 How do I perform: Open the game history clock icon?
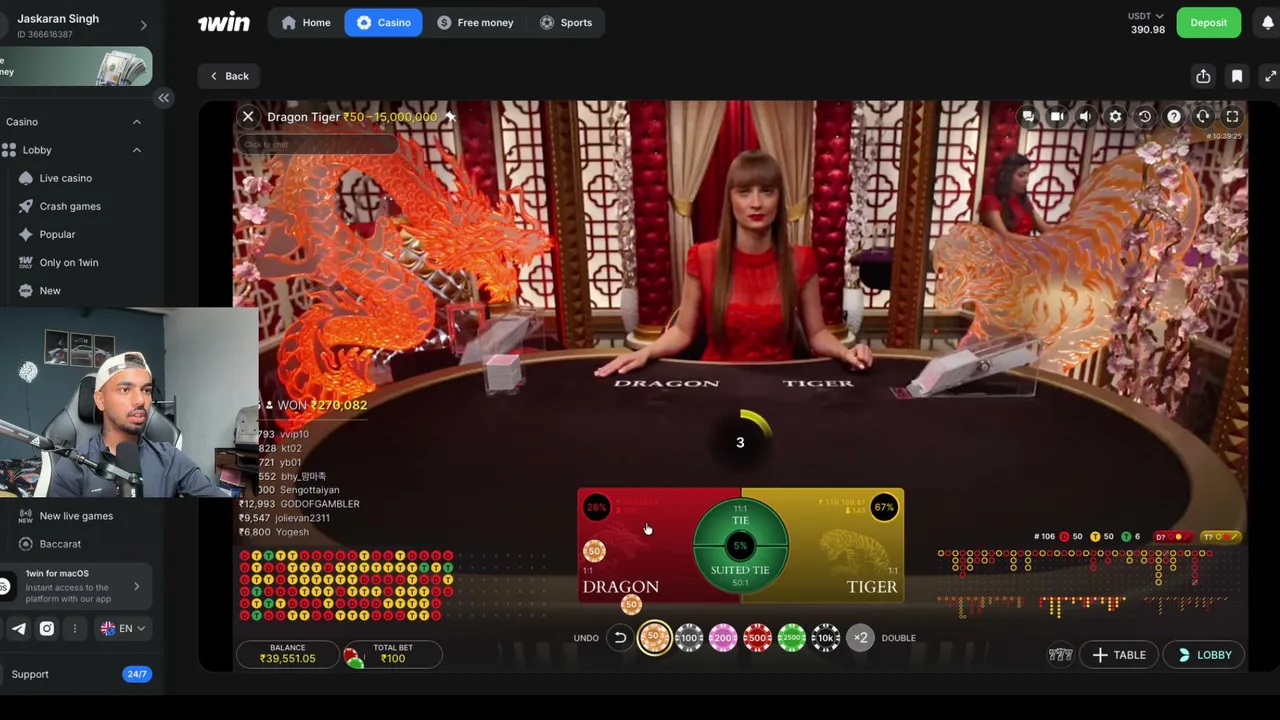(1145, 117)
